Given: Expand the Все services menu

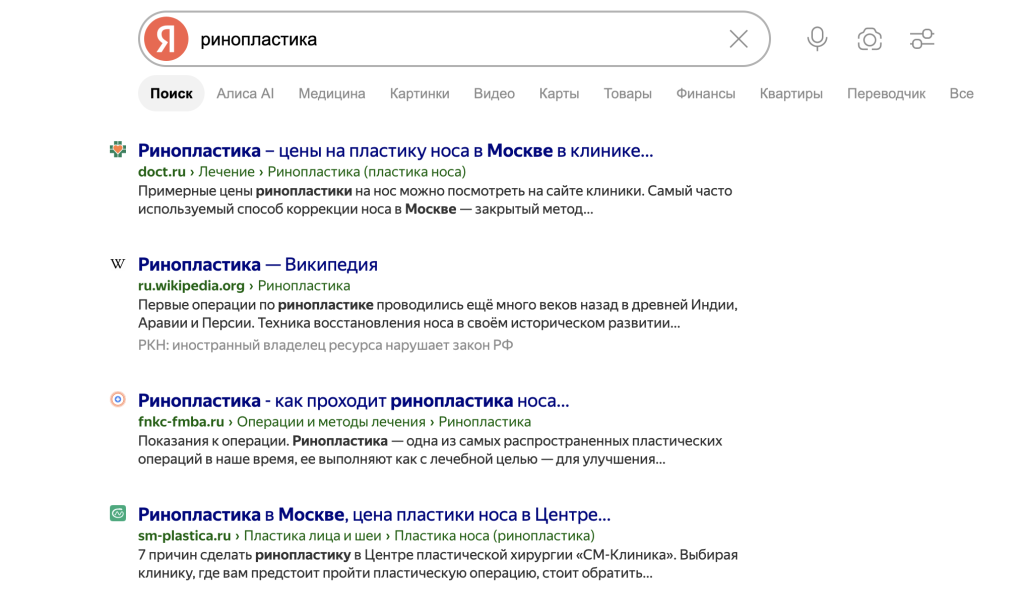Looking at the screenshot, I should click(x=961, y=93).
